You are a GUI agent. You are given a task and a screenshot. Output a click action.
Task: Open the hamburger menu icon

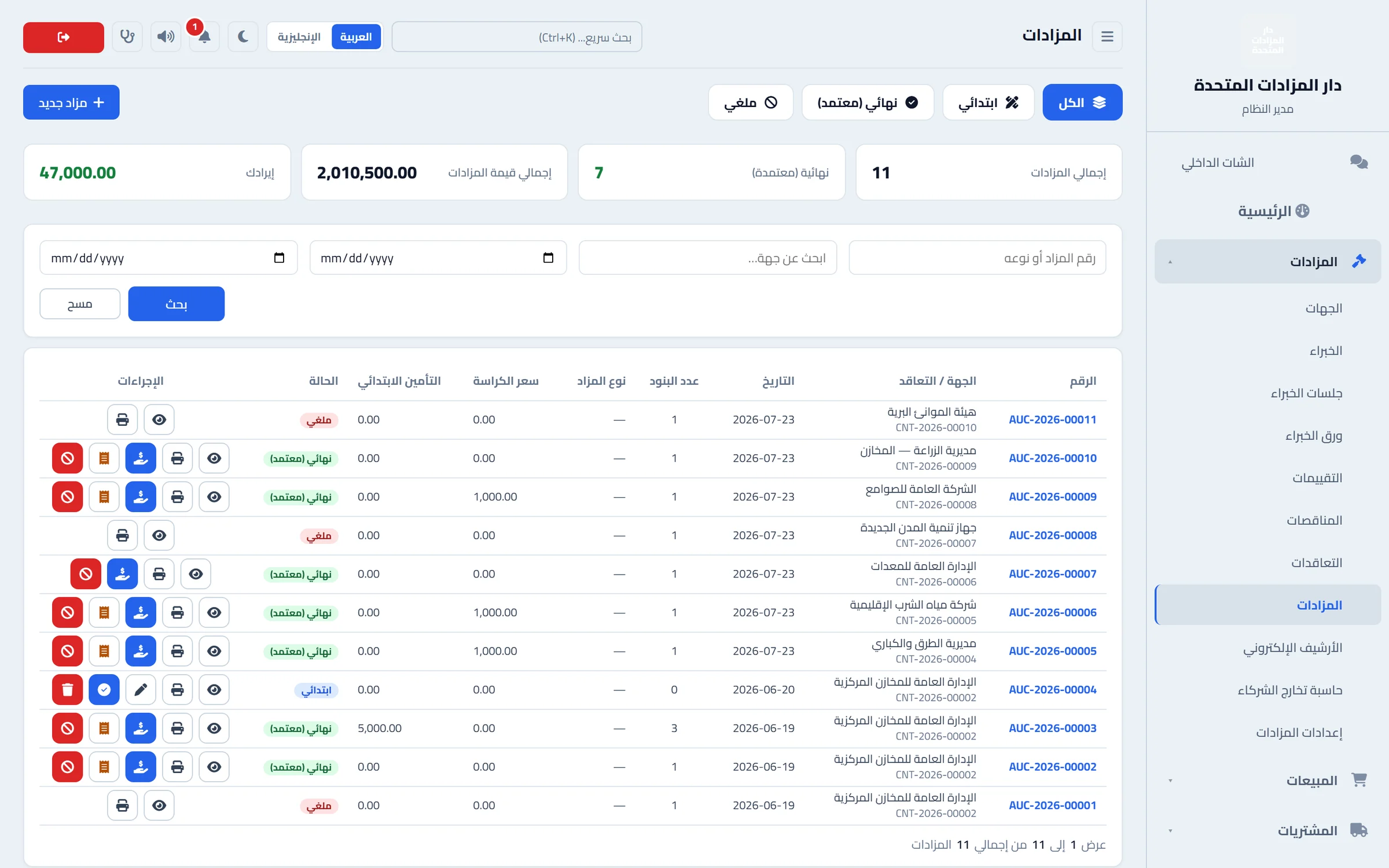pyautogui.click(x=1107, y=36)
